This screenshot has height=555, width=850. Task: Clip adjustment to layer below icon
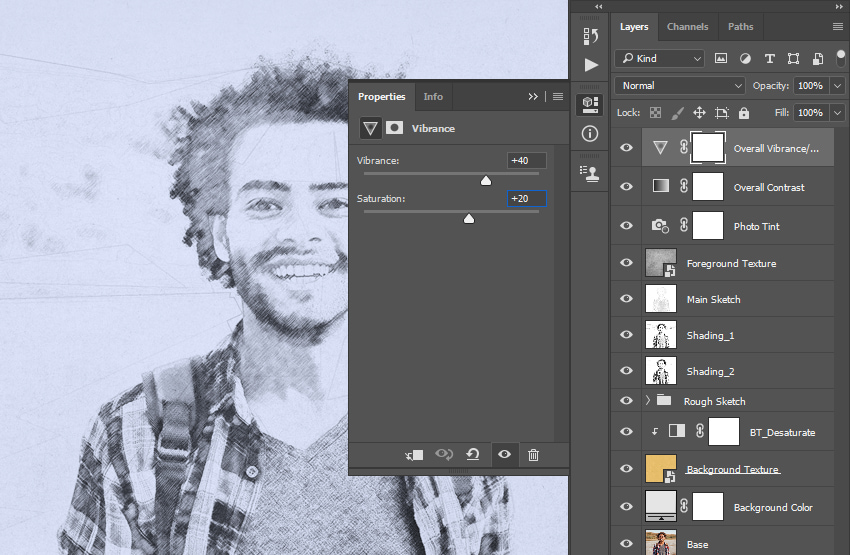[x=414, y=455]
